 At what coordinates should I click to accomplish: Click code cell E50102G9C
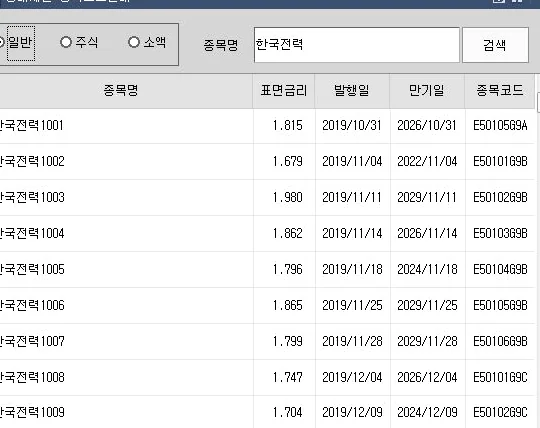[x=500, y=412]
